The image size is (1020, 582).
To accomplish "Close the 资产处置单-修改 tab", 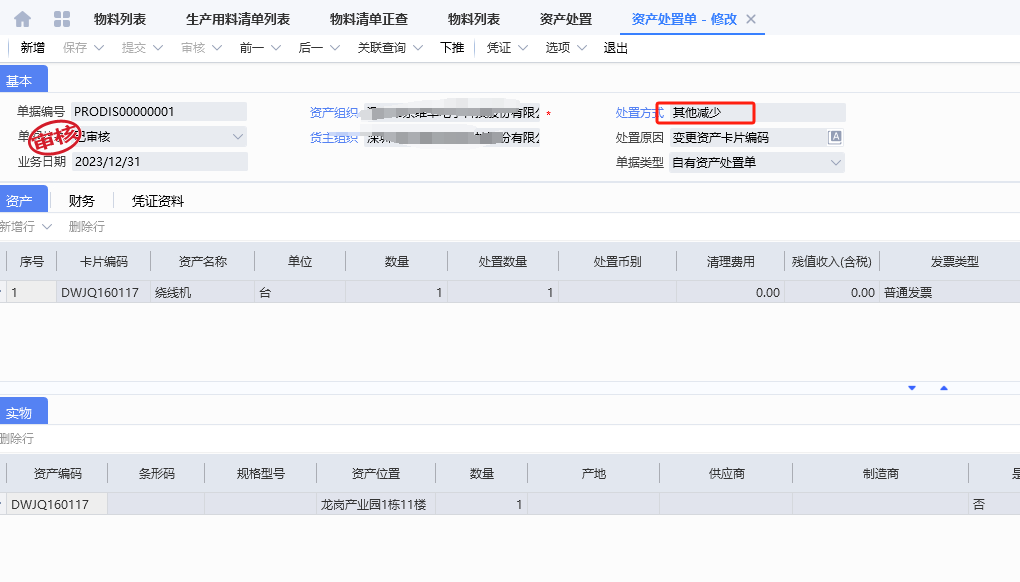I will point(752,17).
